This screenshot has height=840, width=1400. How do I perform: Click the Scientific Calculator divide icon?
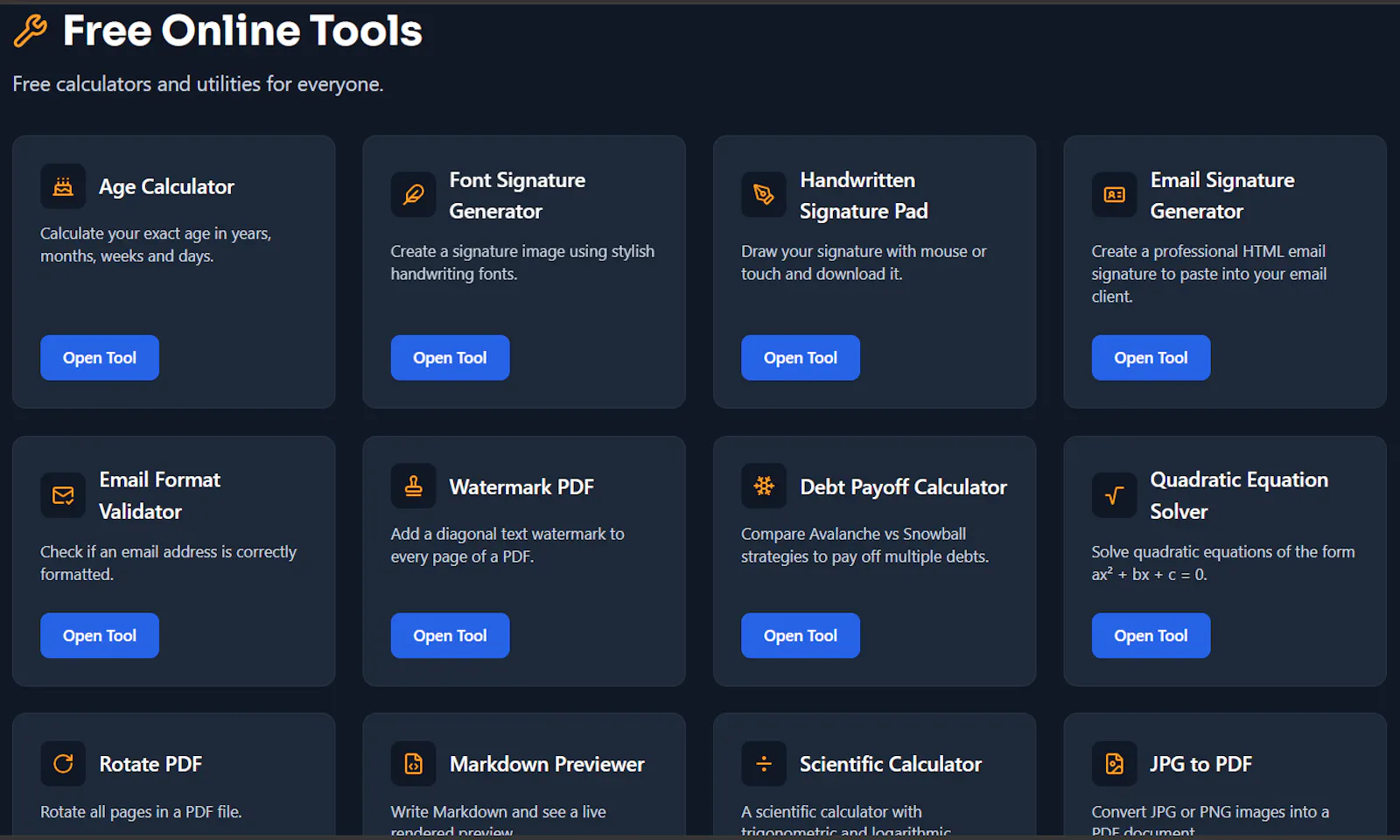pyautogui.click(x=764, y=764)
